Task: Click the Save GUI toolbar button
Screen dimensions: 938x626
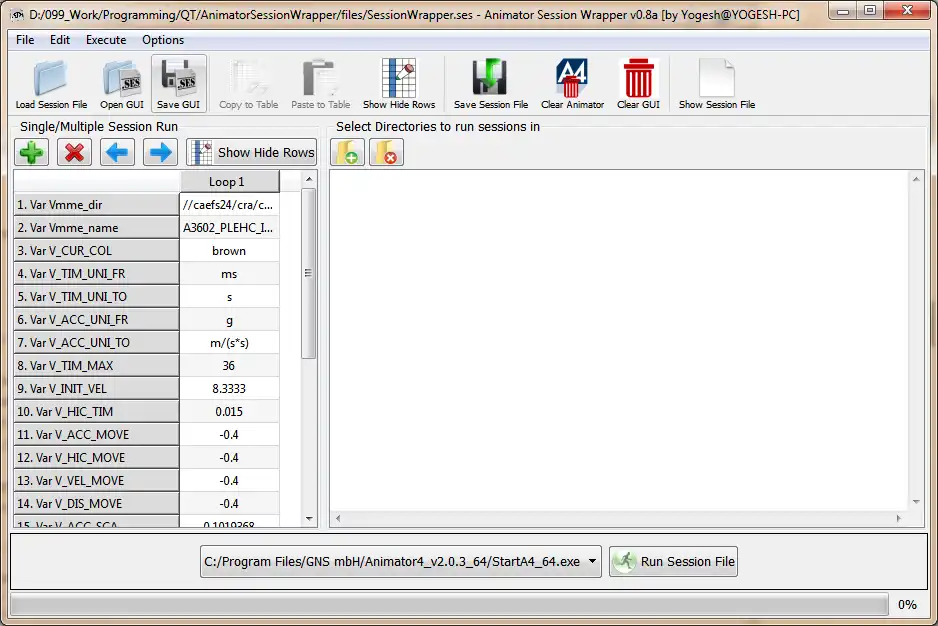Action: click(178, 84)
